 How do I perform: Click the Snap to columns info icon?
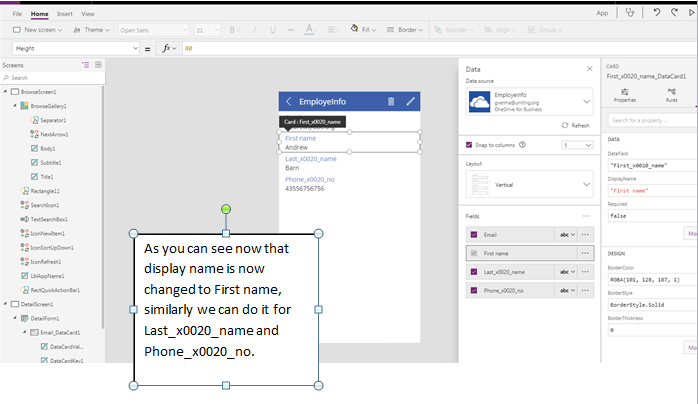point(523,145)
